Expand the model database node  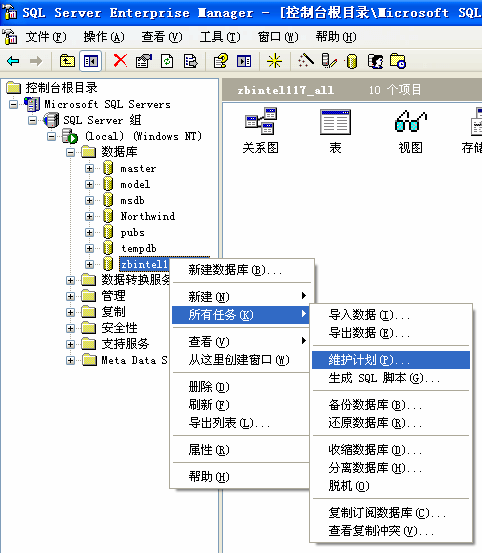pos(89,184)
